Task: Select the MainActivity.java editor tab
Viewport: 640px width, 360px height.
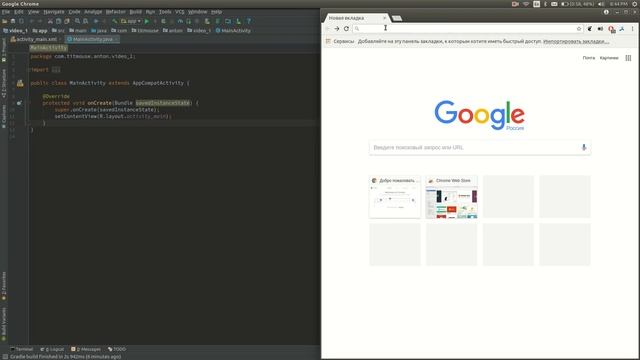Action: tap(92, 39)
